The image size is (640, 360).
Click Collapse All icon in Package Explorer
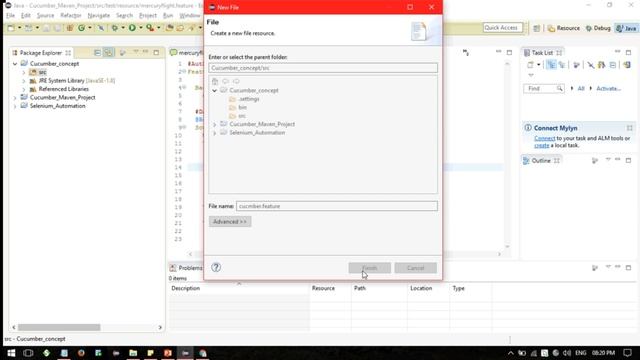click(x=97, y=53)
